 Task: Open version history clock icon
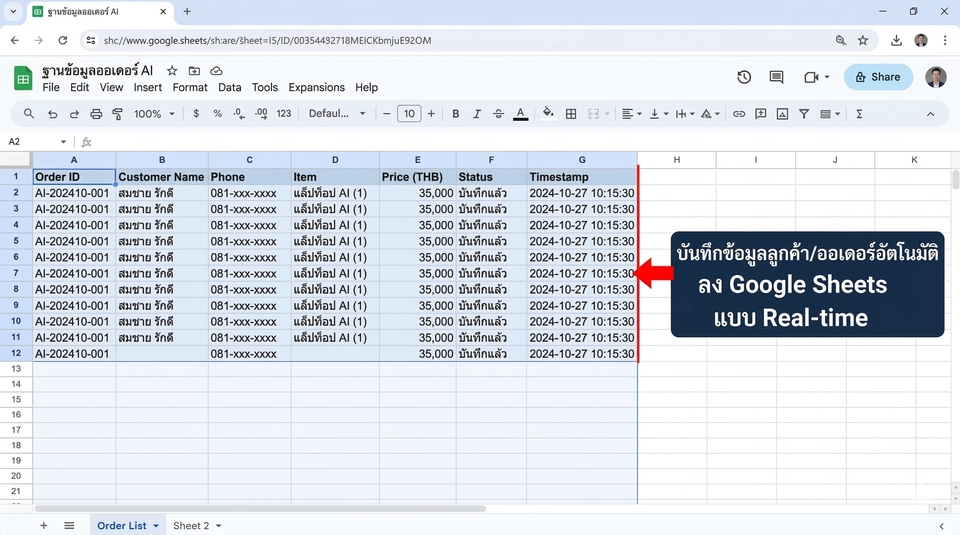point(744,77)
